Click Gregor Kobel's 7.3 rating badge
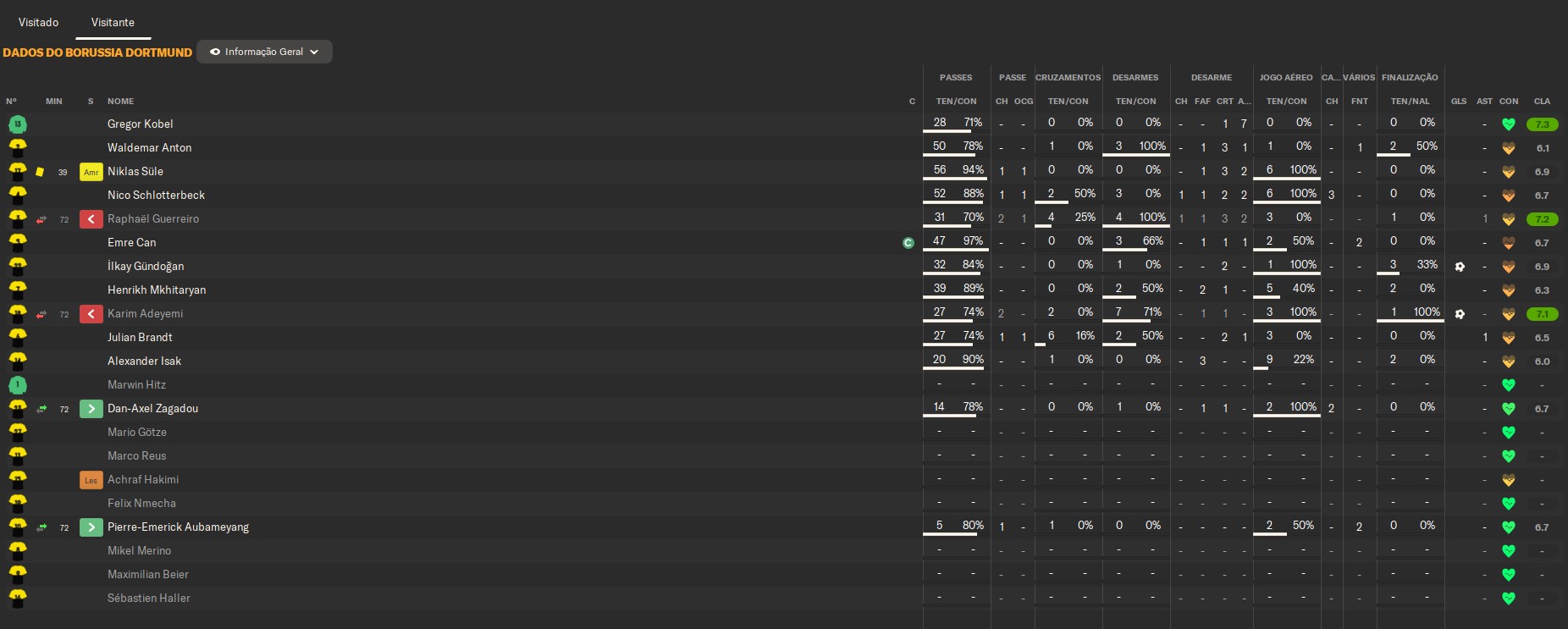Image resolution: width=1568 pixels, height=629 pixels. (x=1542, y=124)
